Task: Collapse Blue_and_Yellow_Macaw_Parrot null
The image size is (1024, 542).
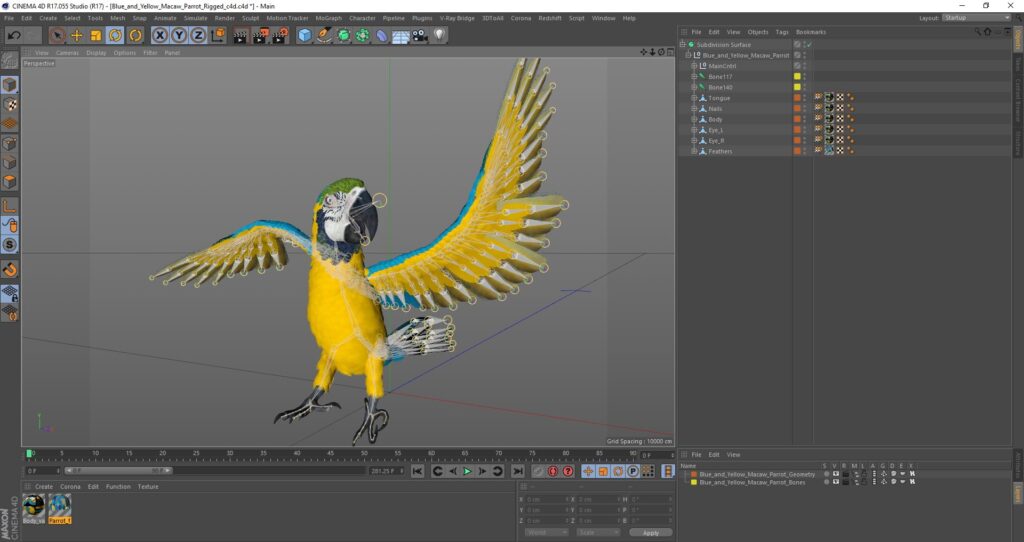Action: tap(688, 56)
